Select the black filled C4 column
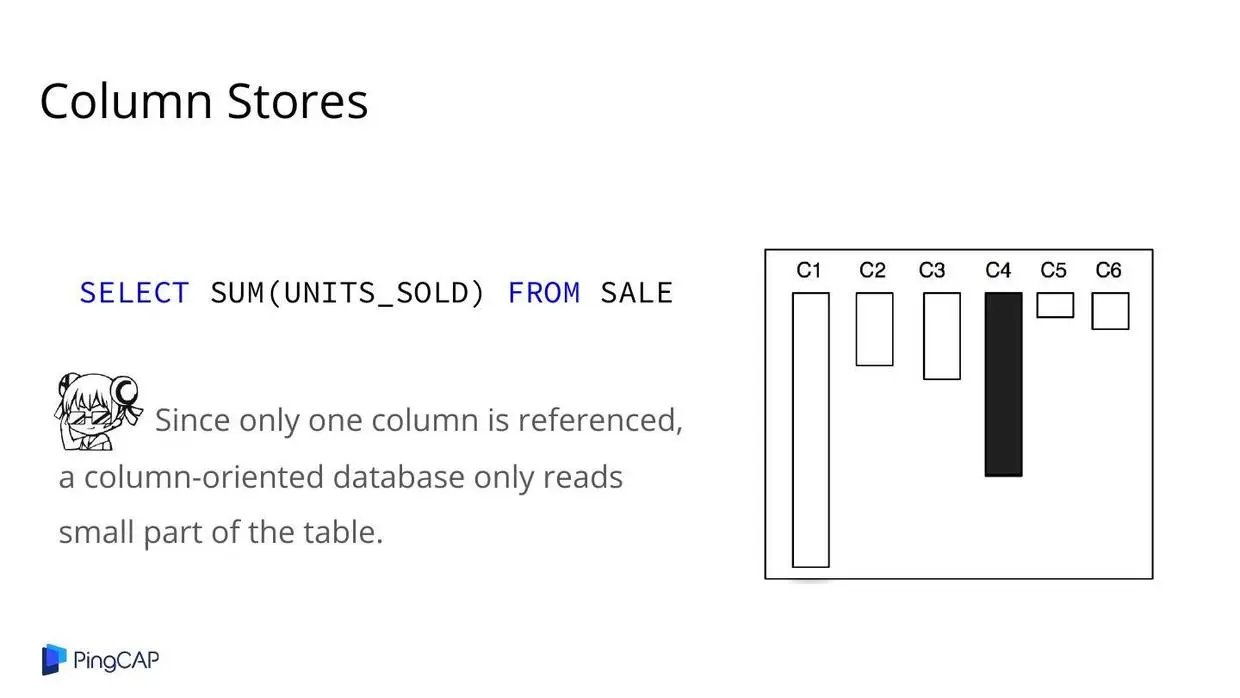The width and height of the screenshot is (1240, 698). point(1003,384)
